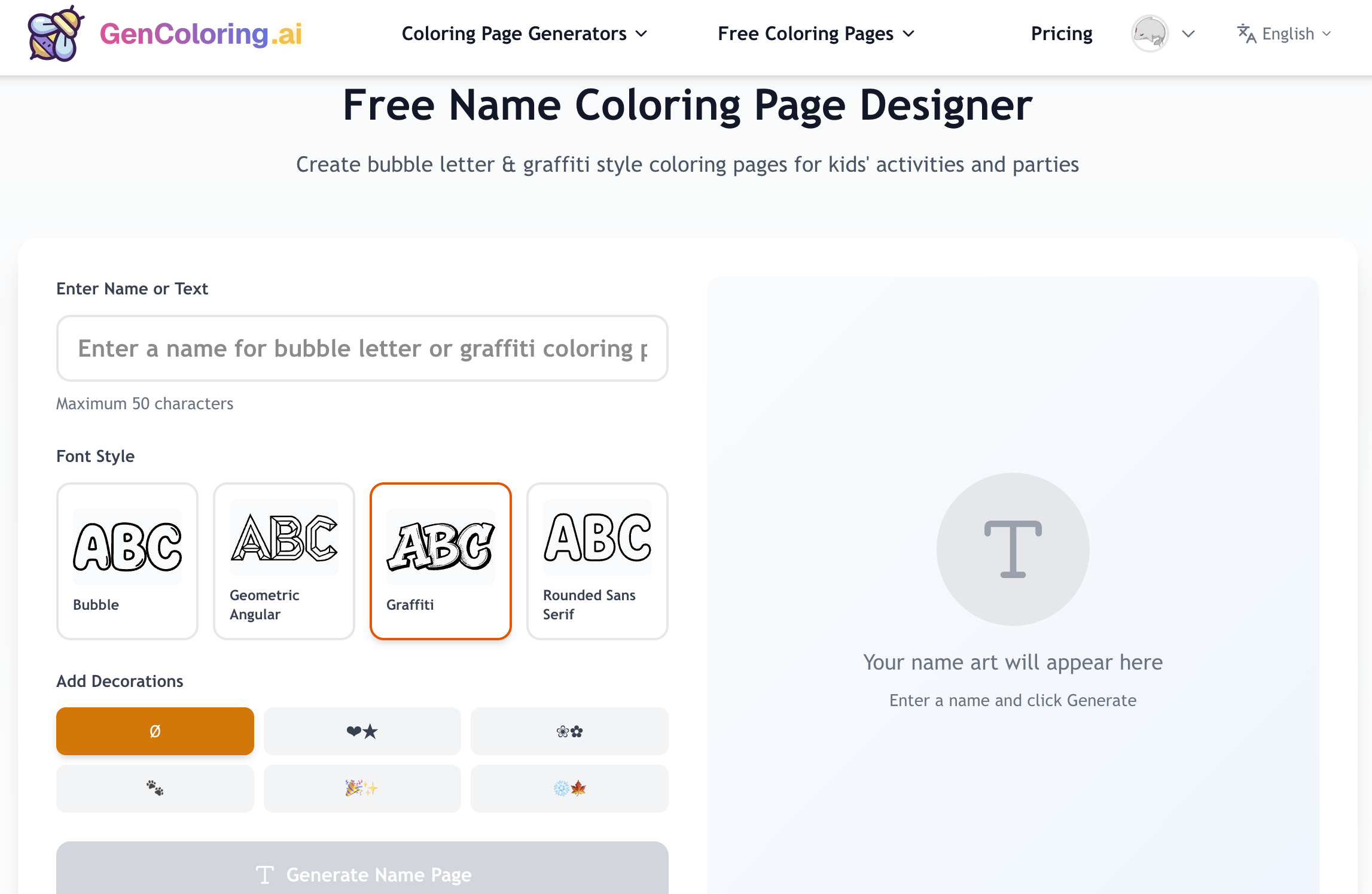Click the language translate icon
Viewport: 1372px width, 894px height.
1246,34
